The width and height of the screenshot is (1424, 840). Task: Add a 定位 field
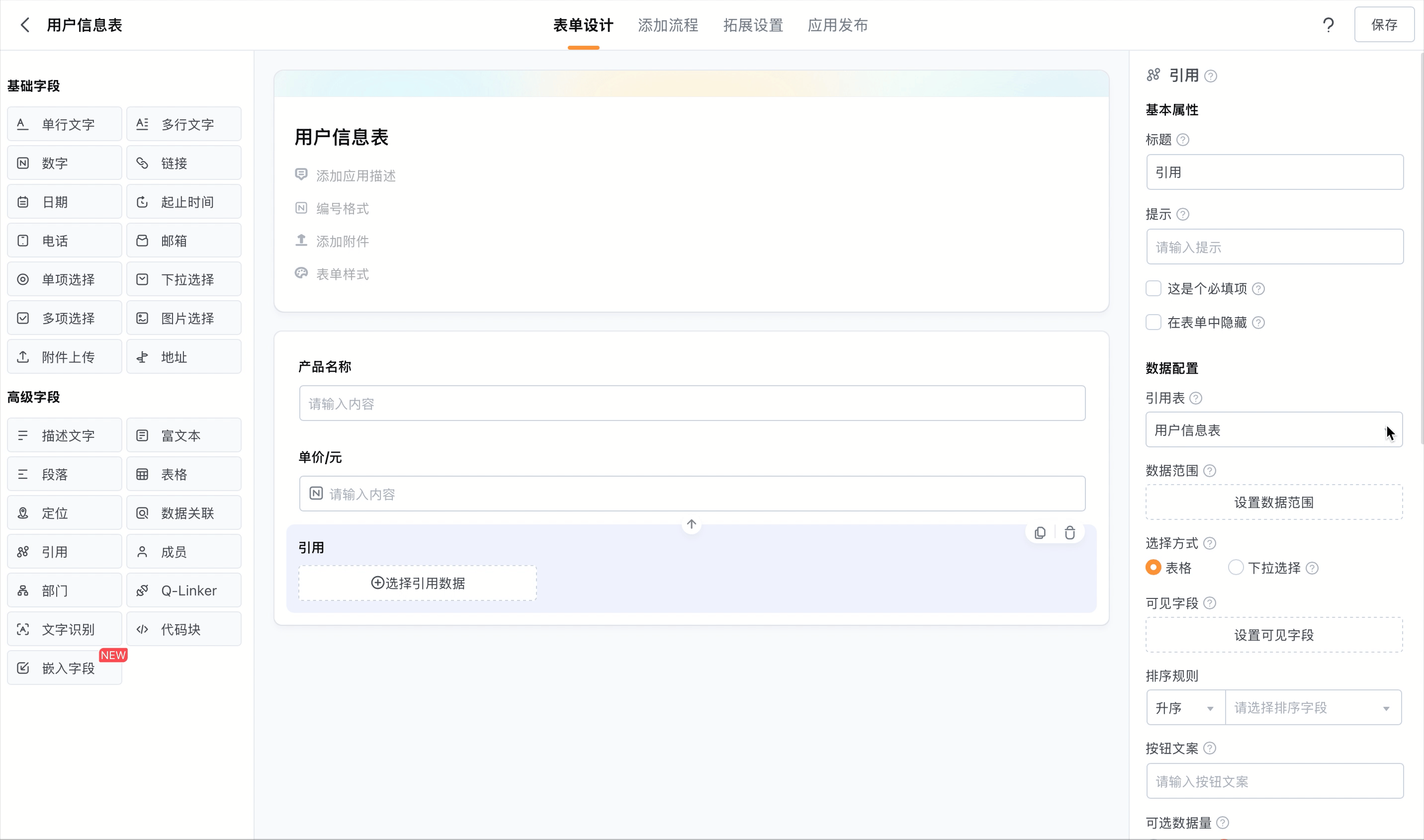[x=65, y=513]
